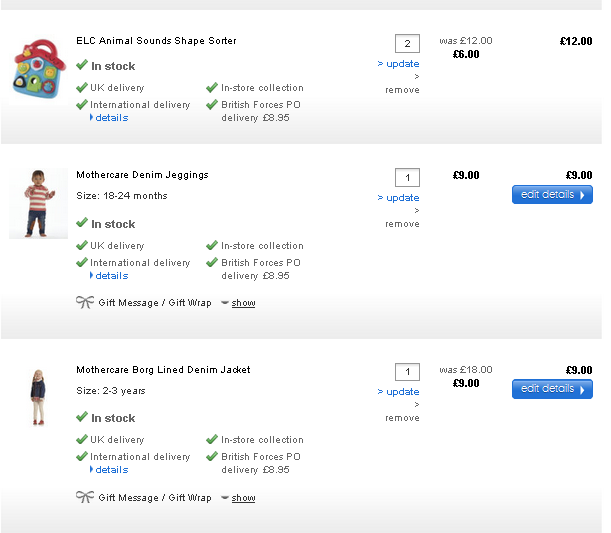Click the In-store collection checkmark for Denim Jacket

[212, 439]
